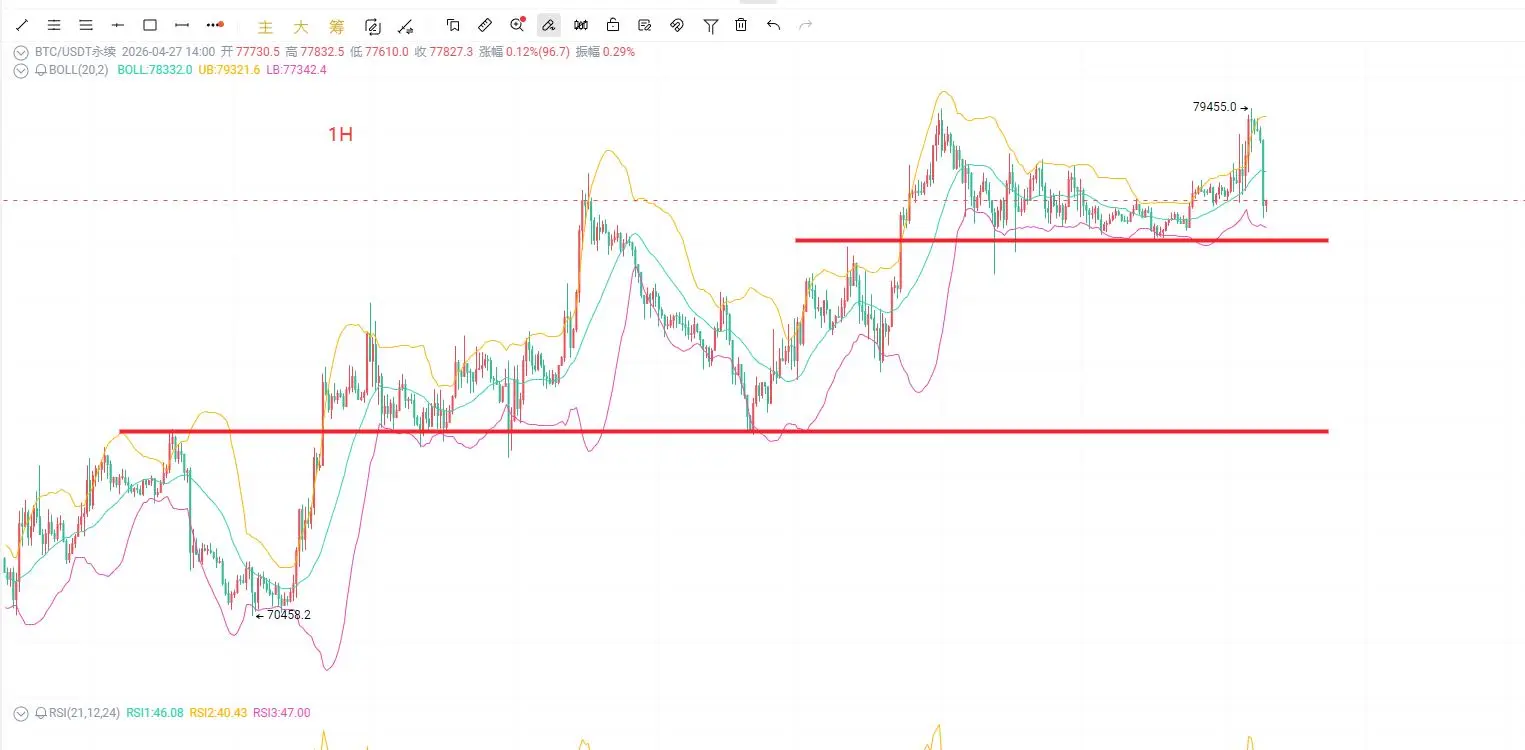
Task: Redo the drawing action
Action: [805, 25]
